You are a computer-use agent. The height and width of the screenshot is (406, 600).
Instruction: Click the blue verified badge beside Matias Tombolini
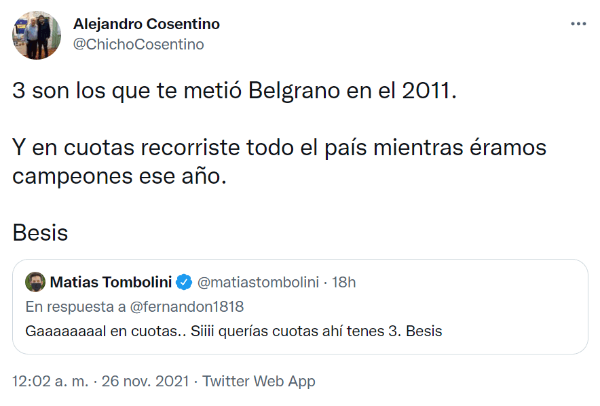click(x=185, y=281)
